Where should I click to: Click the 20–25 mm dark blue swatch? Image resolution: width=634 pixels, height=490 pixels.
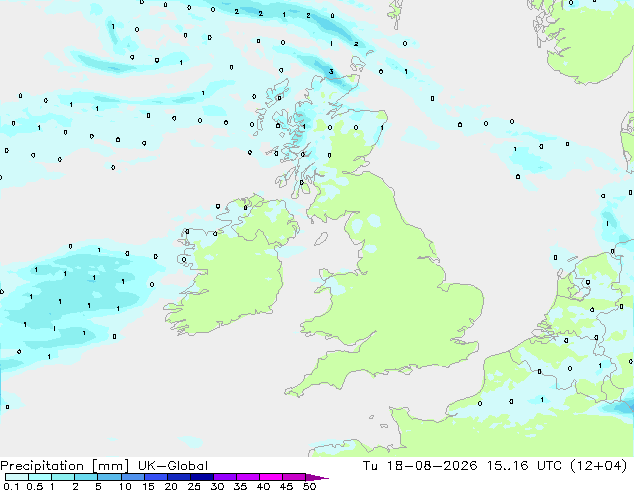pyautogui.click(x=178, y=477)
